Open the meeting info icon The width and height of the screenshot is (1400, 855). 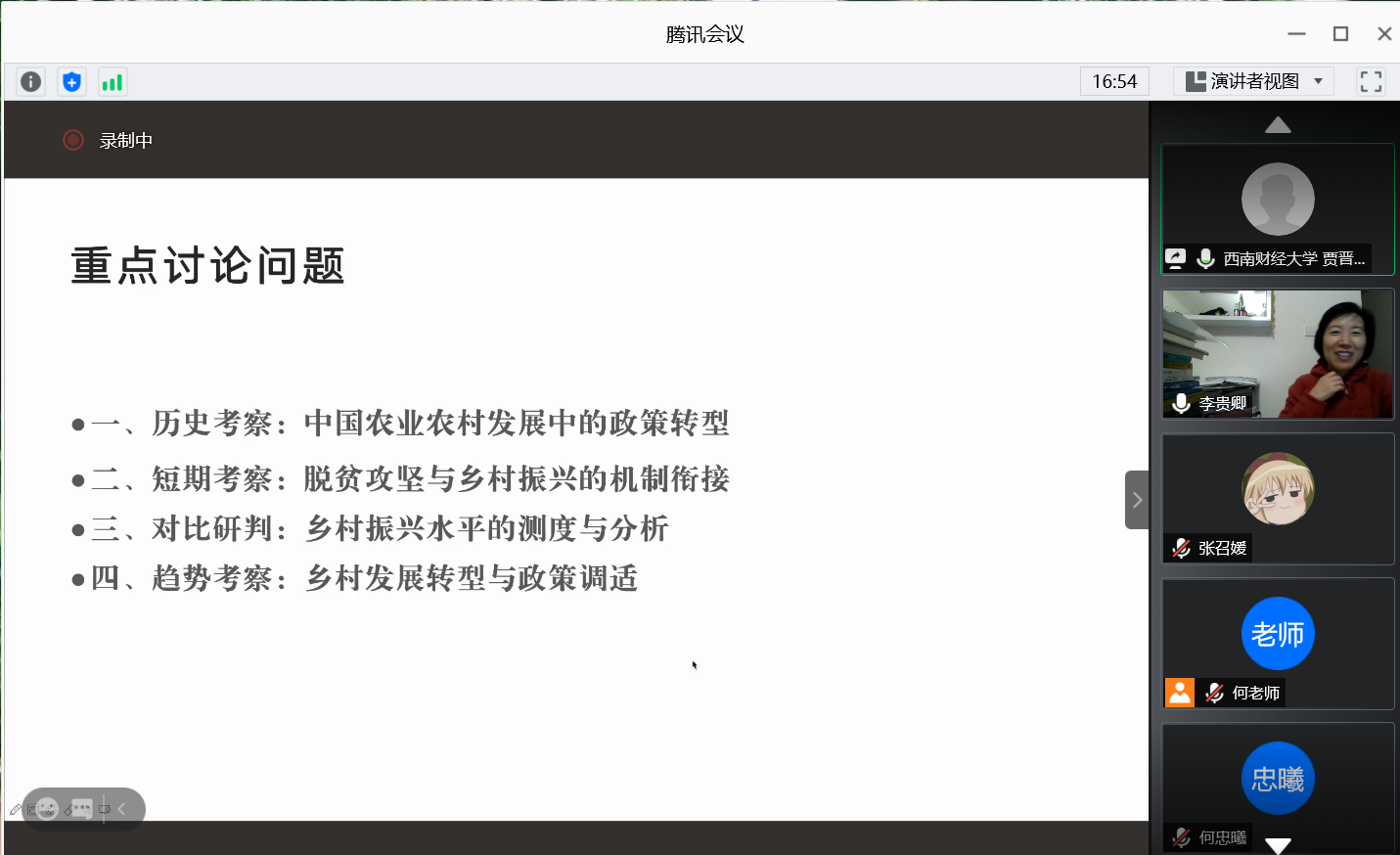(x=31, y=82)
